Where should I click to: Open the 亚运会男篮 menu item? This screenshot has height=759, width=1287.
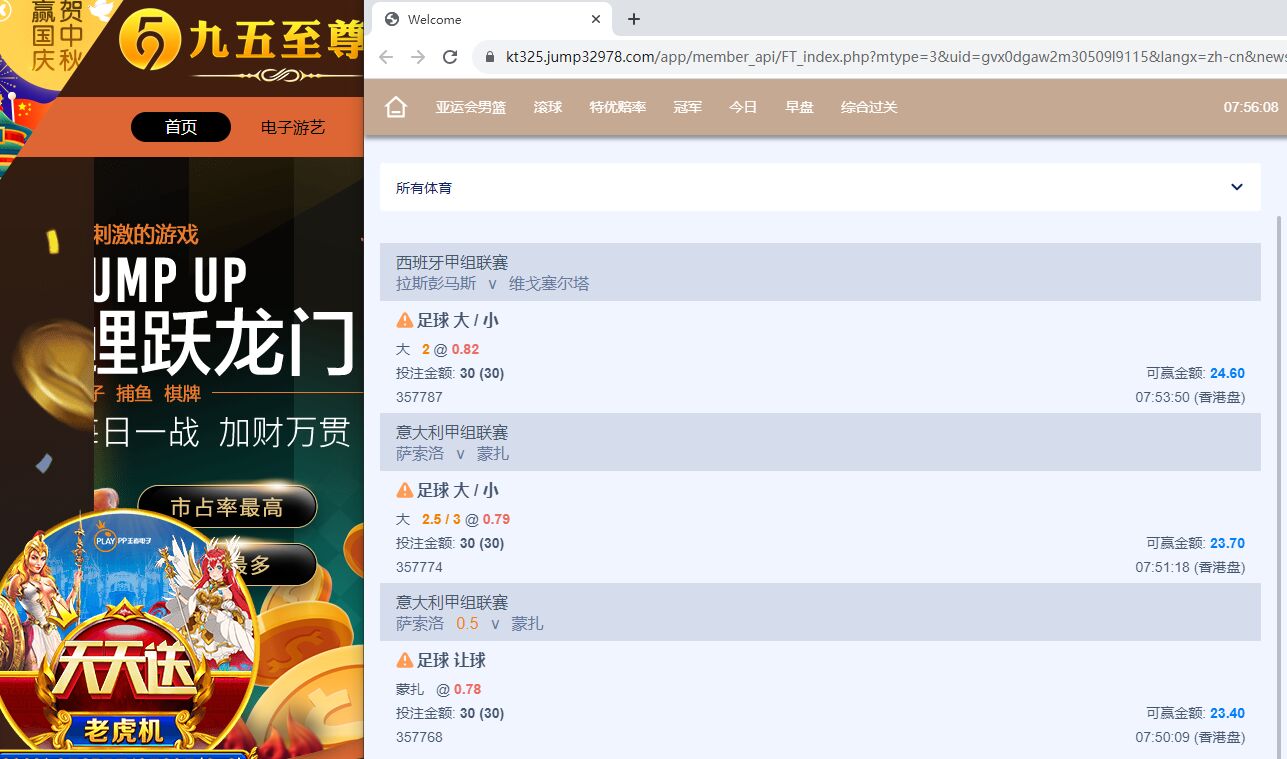click(x=470, y=107)
